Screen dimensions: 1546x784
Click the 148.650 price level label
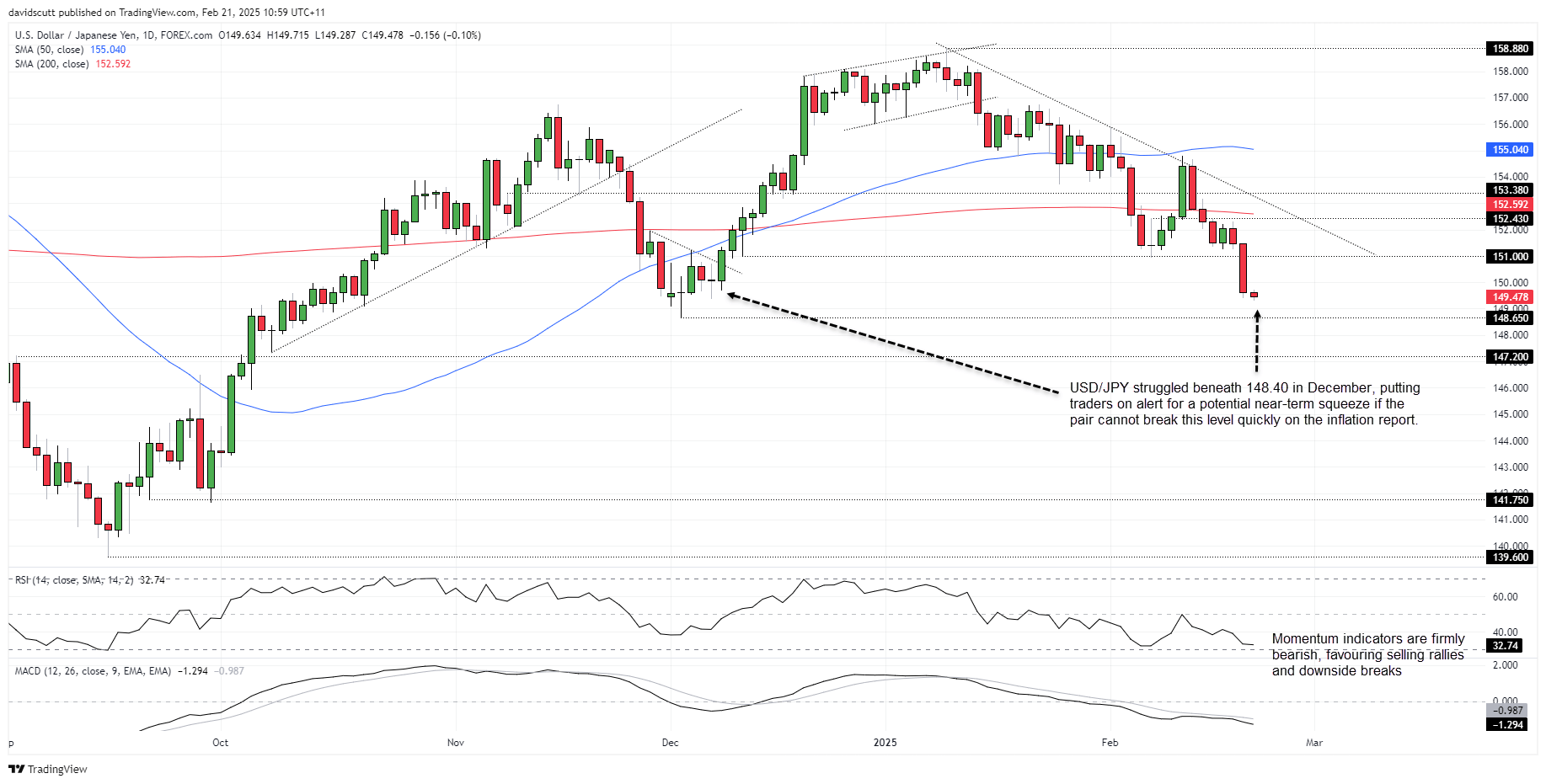1510,318
